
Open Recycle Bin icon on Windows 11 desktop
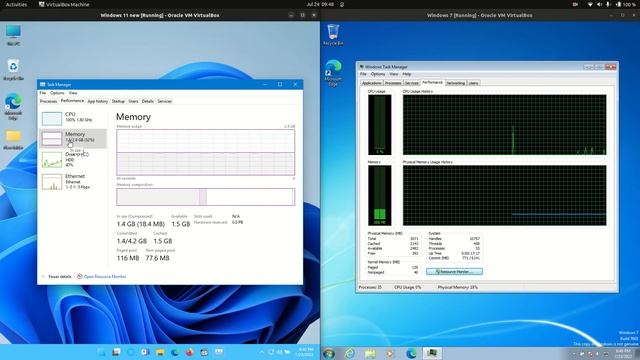point(13,69)
